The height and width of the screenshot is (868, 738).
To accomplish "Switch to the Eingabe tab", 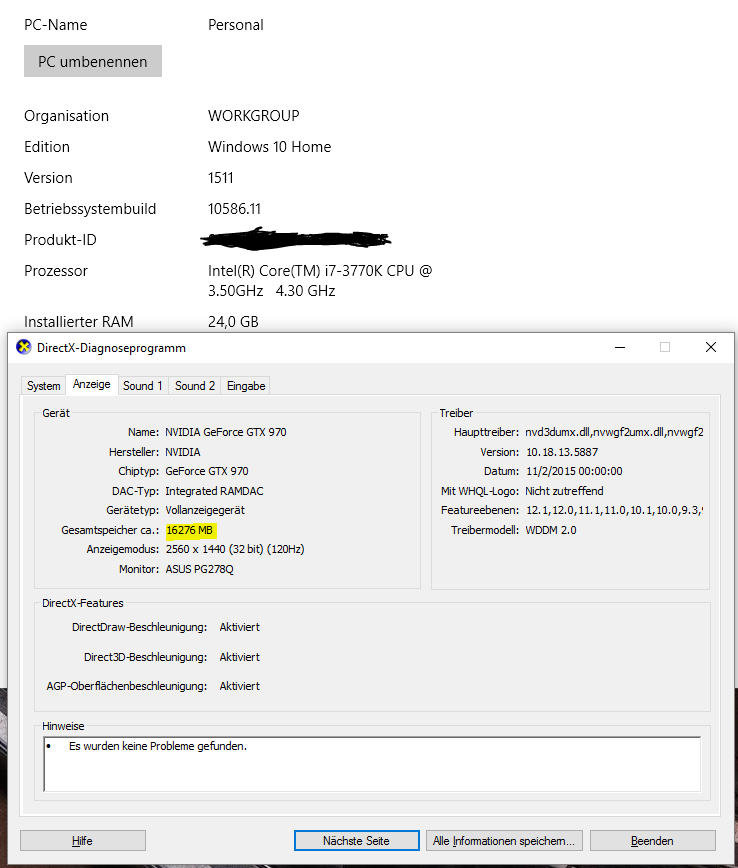I will [246, 386].
